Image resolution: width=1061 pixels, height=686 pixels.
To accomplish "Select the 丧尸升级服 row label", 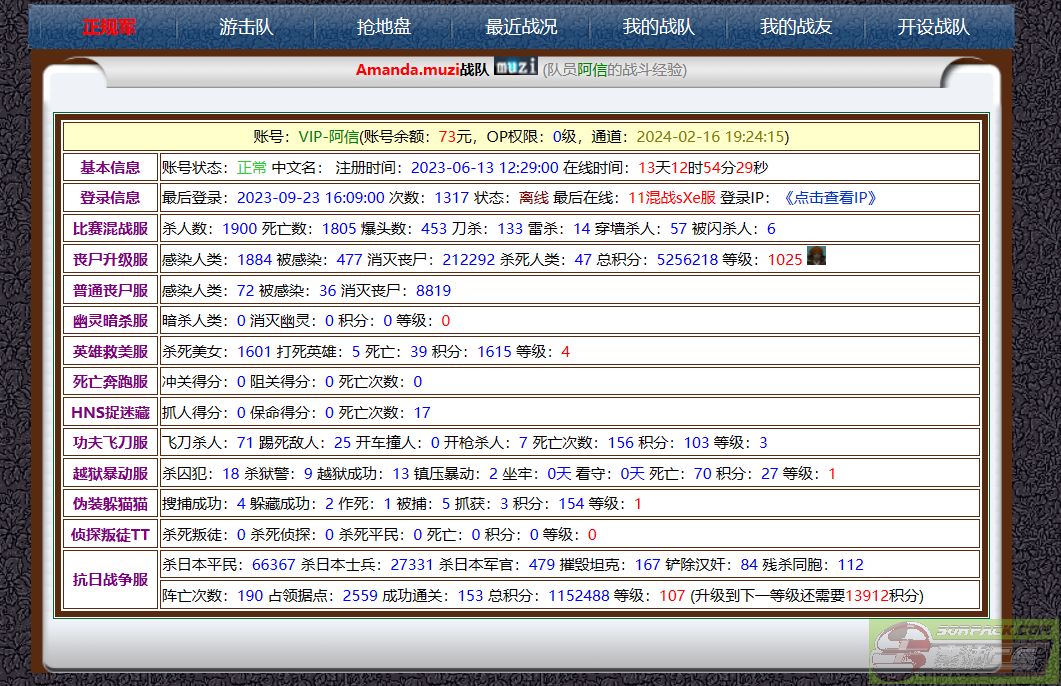I will 110,260.
